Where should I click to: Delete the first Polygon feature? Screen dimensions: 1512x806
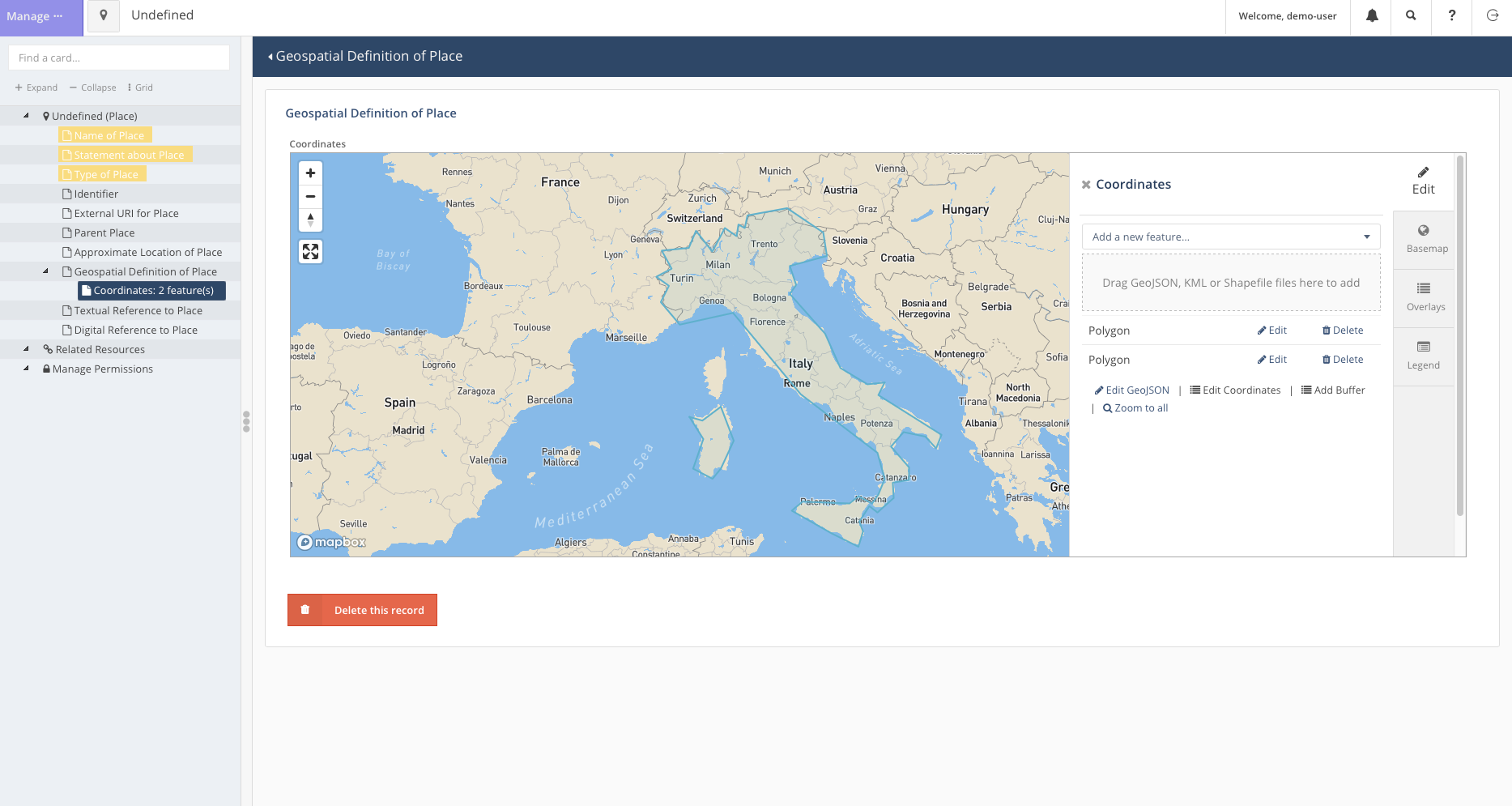1342,331
